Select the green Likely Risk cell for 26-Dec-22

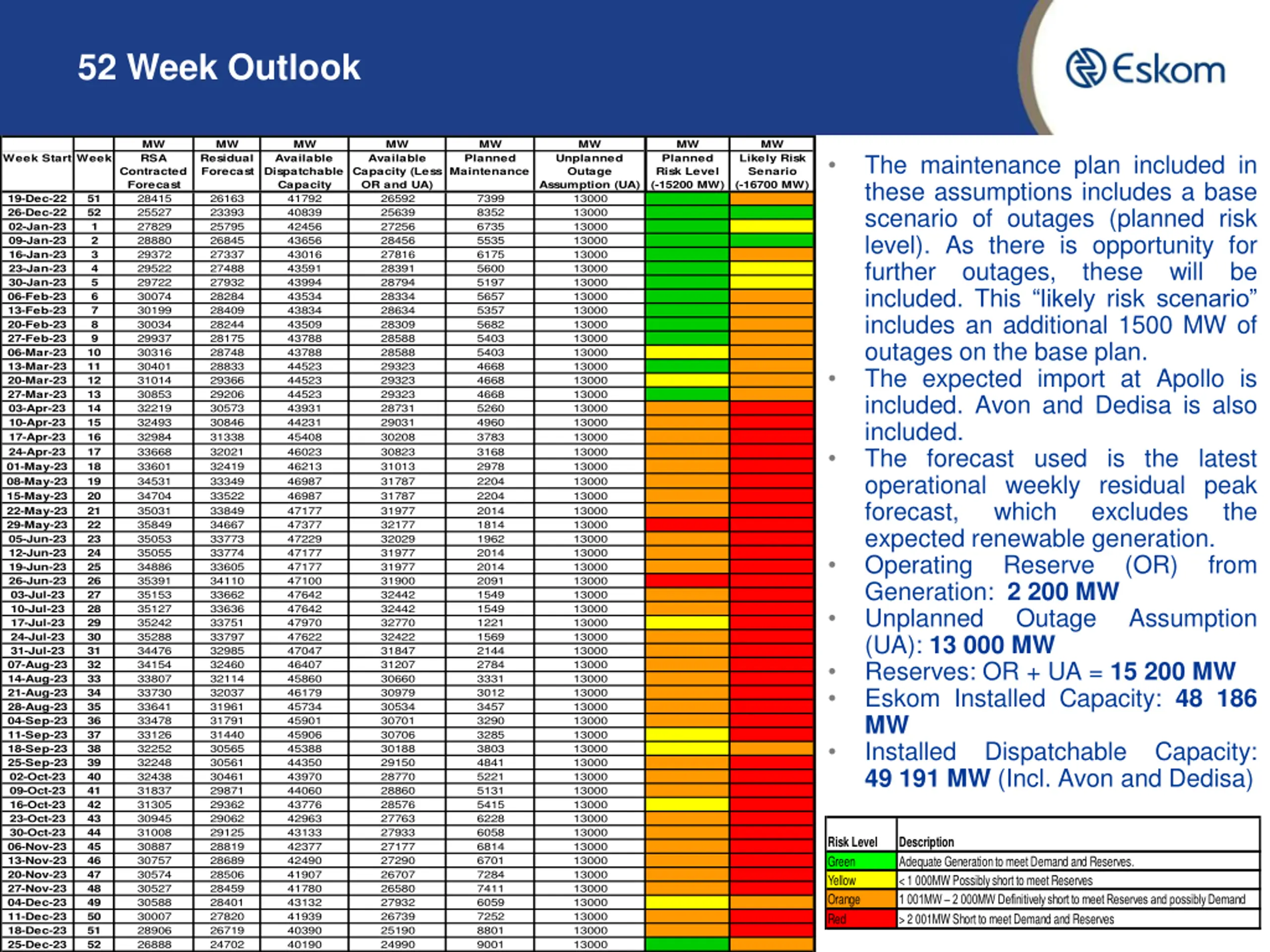(x=771, y=212)
